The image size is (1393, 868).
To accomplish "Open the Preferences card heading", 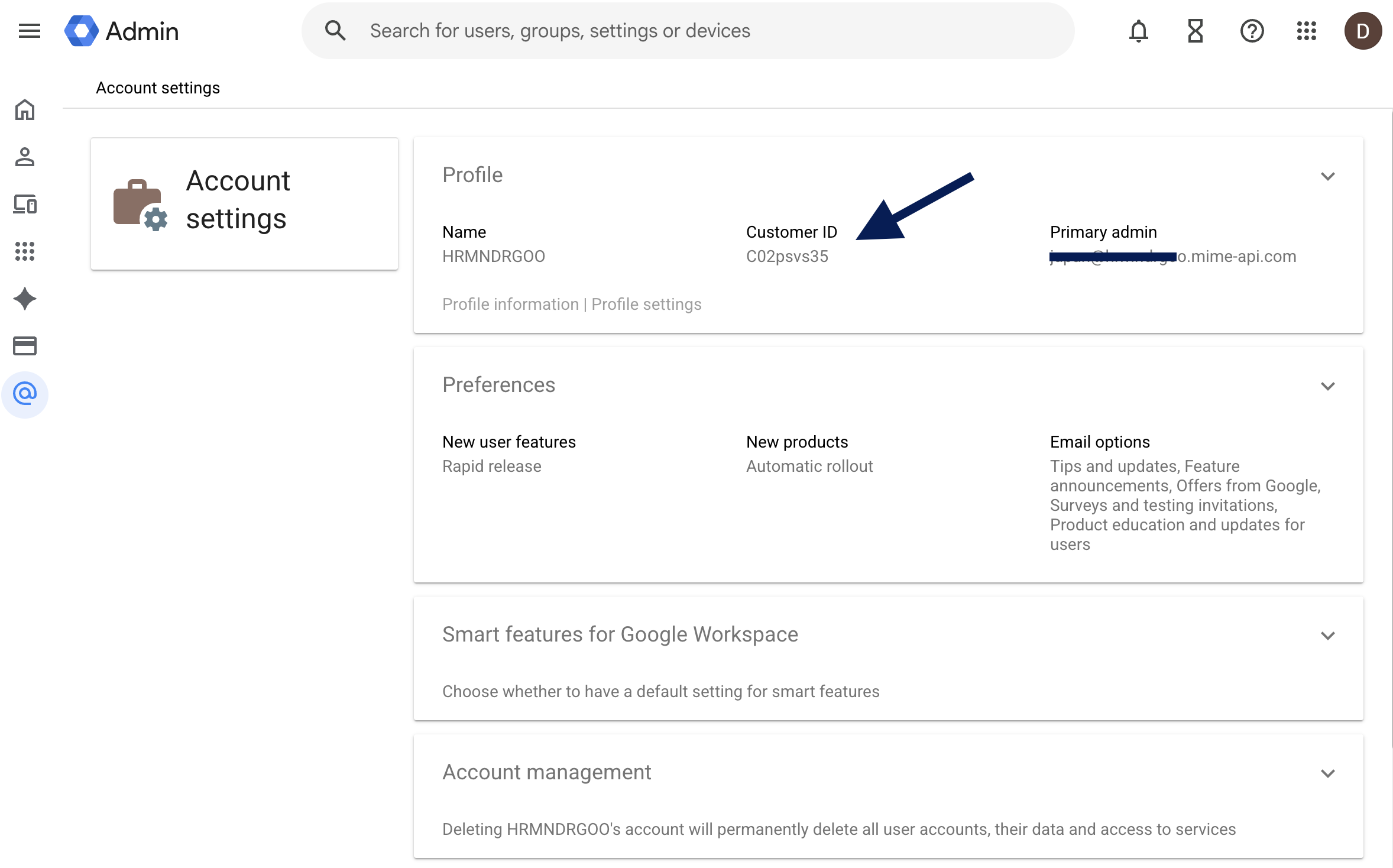I will click(x=498, y=385).
